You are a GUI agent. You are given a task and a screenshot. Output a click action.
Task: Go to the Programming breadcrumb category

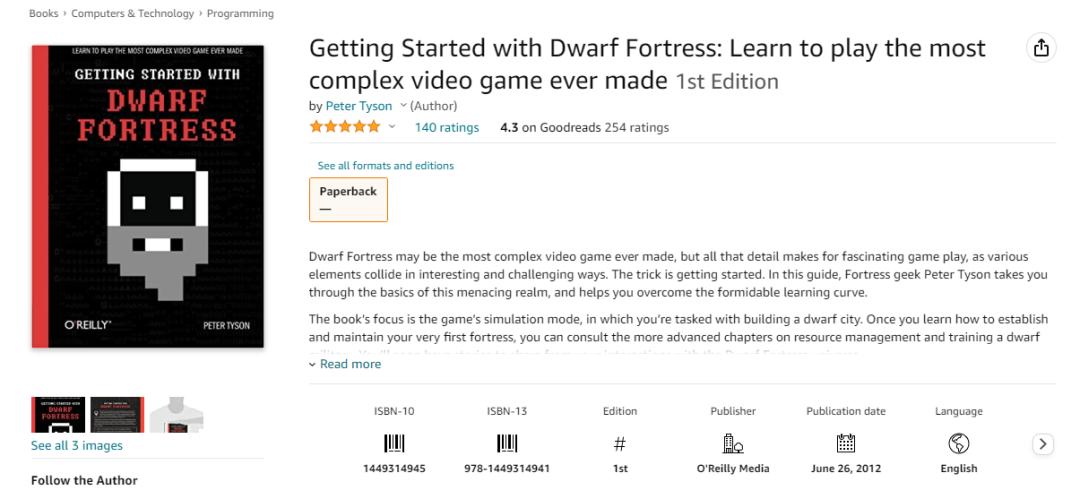[240, 13]
